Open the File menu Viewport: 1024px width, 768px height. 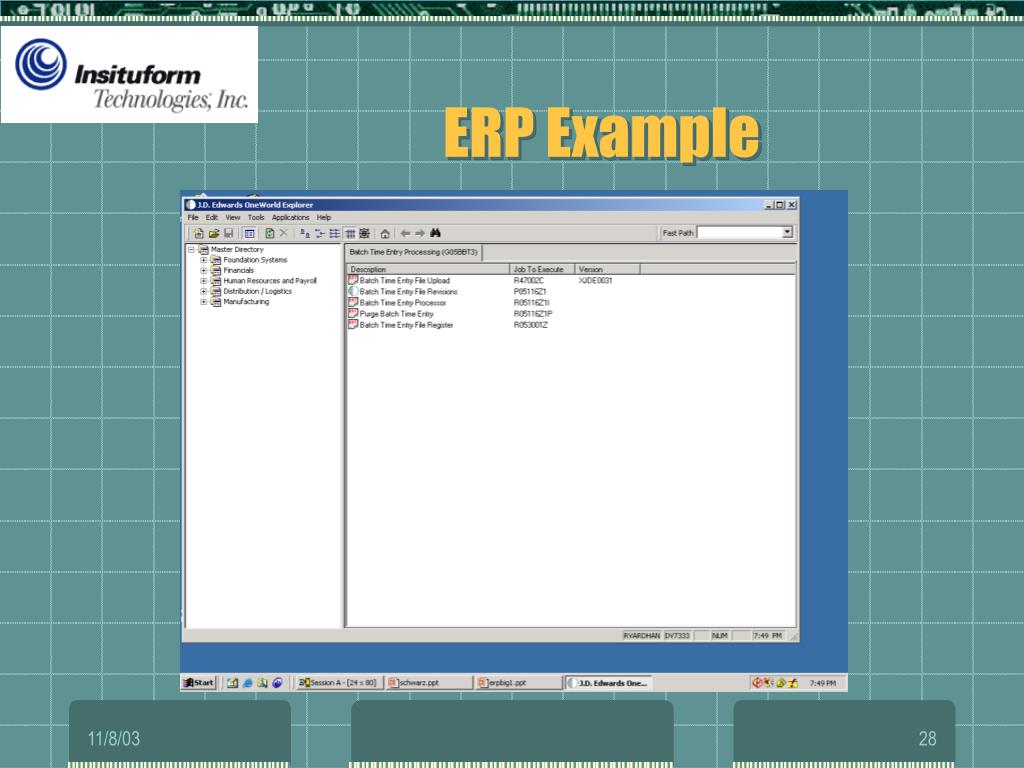tap(193, 217)
